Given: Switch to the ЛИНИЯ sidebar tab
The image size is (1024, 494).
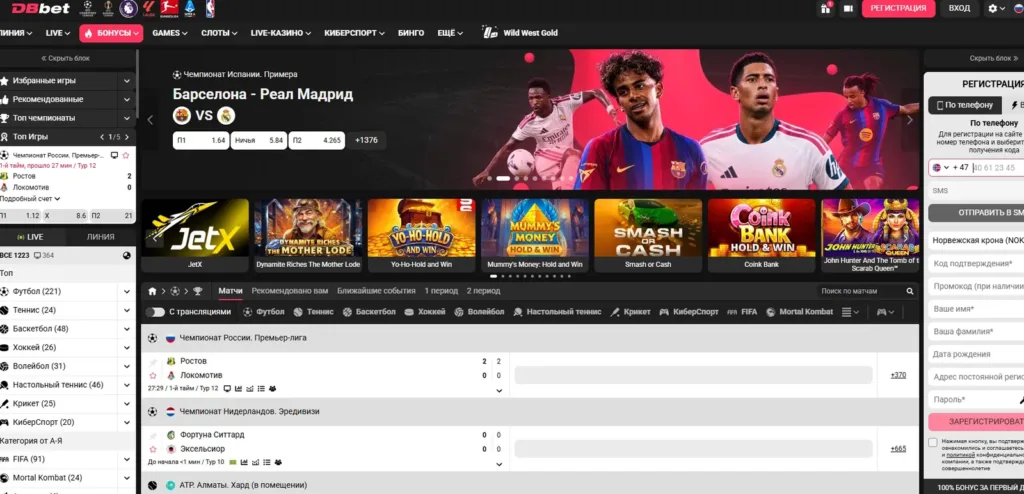Looking at the screenshot, I should click(x=101, y=237).
